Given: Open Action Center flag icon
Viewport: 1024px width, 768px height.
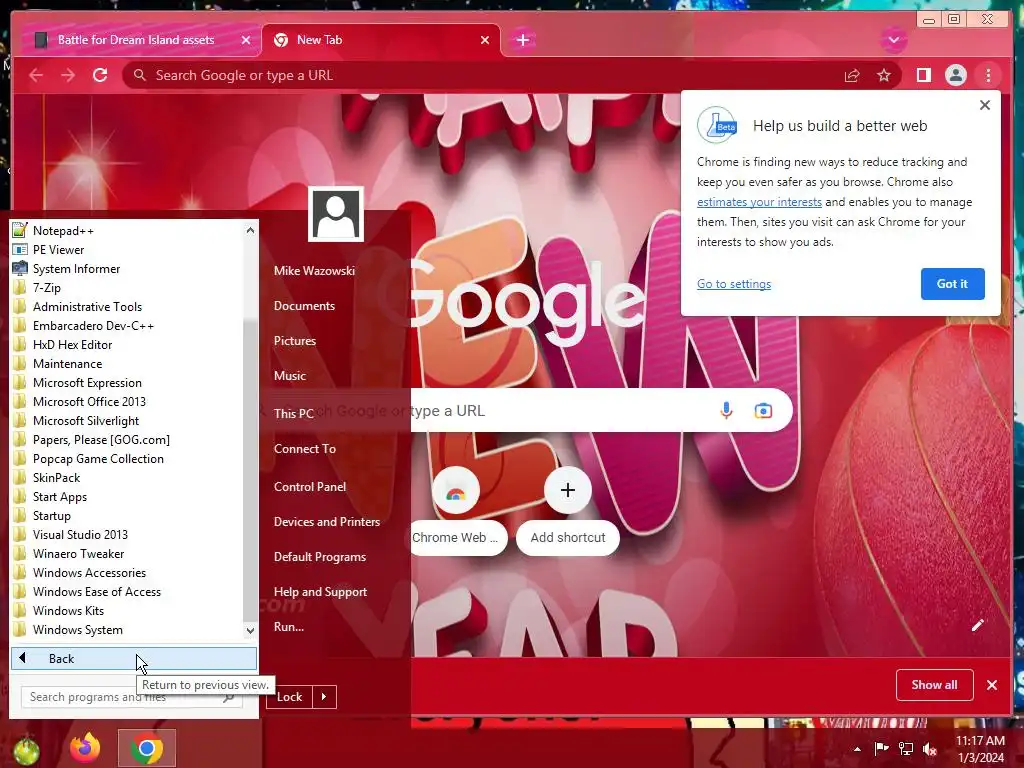Looking at the screenshot, I should click(881, 748).
